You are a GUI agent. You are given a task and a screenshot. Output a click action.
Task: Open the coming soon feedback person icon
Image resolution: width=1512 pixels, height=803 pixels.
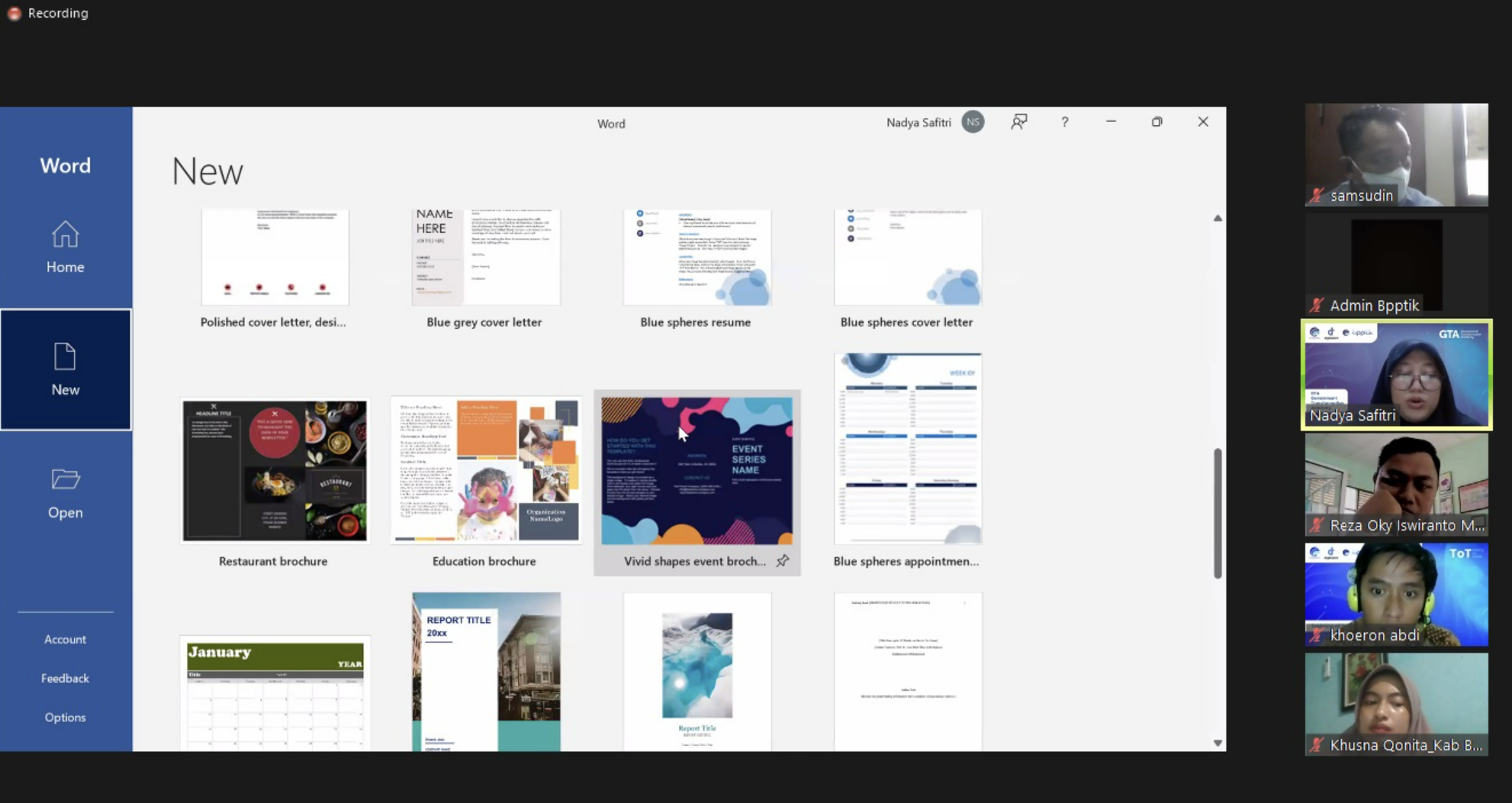click(1018, 122)
